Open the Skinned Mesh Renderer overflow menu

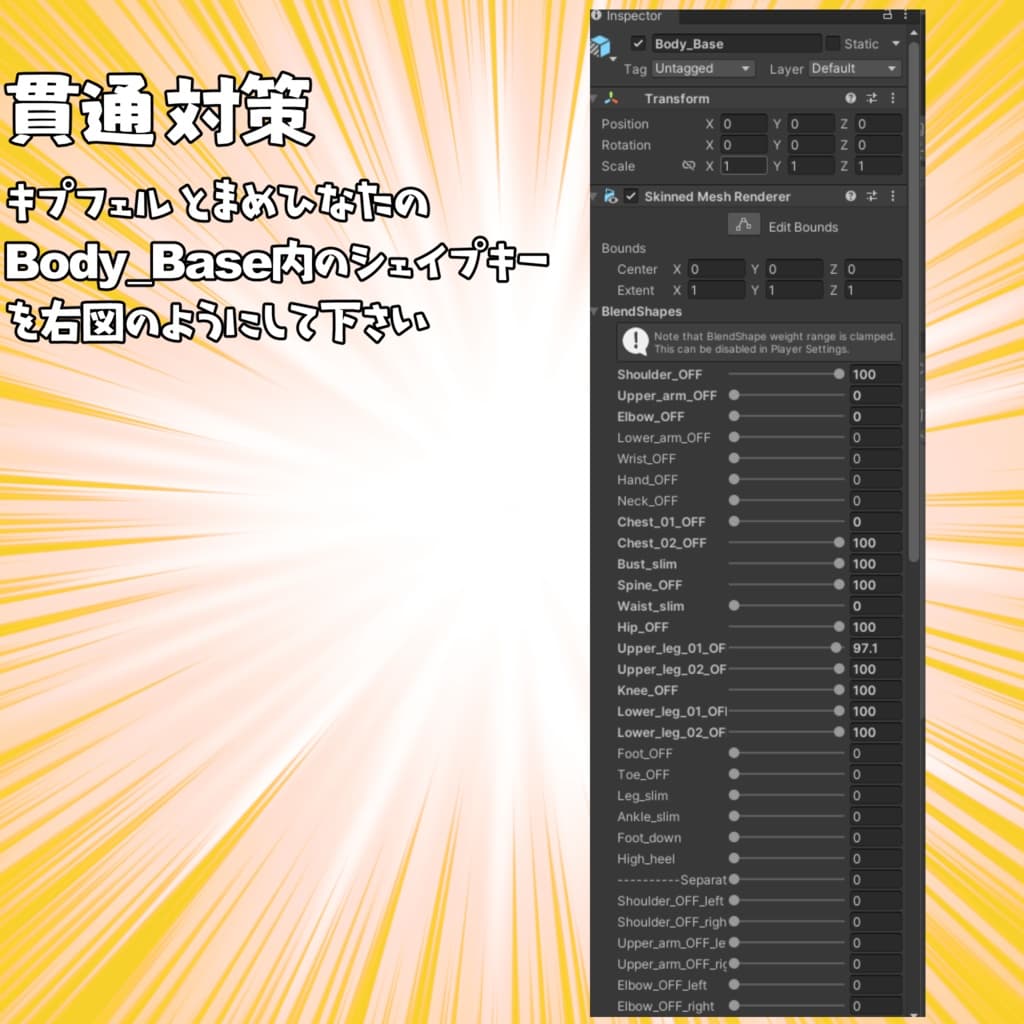(x=893, y=196)
